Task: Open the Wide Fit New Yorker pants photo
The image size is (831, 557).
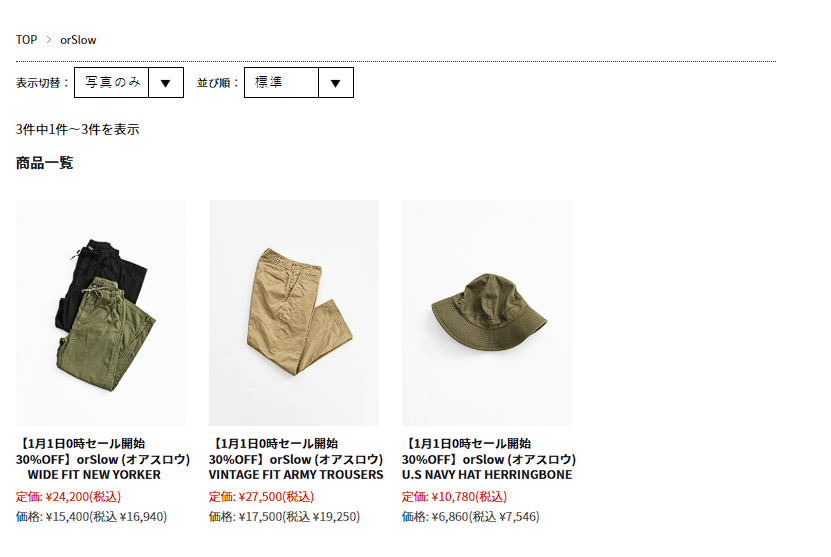Action: click(x=101, y=313)
